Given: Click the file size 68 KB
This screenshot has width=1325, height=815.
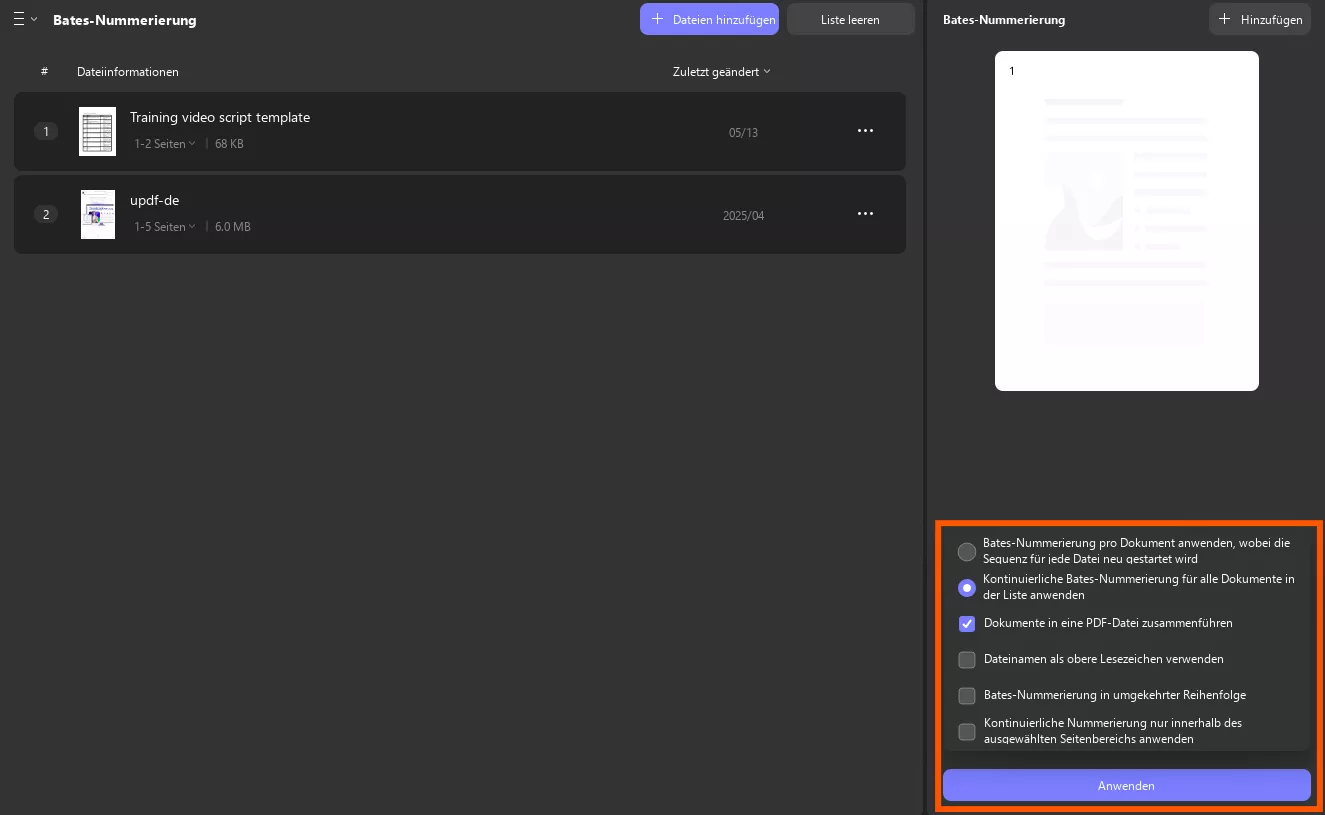Looking at the screenshot, I should (229, 144).
